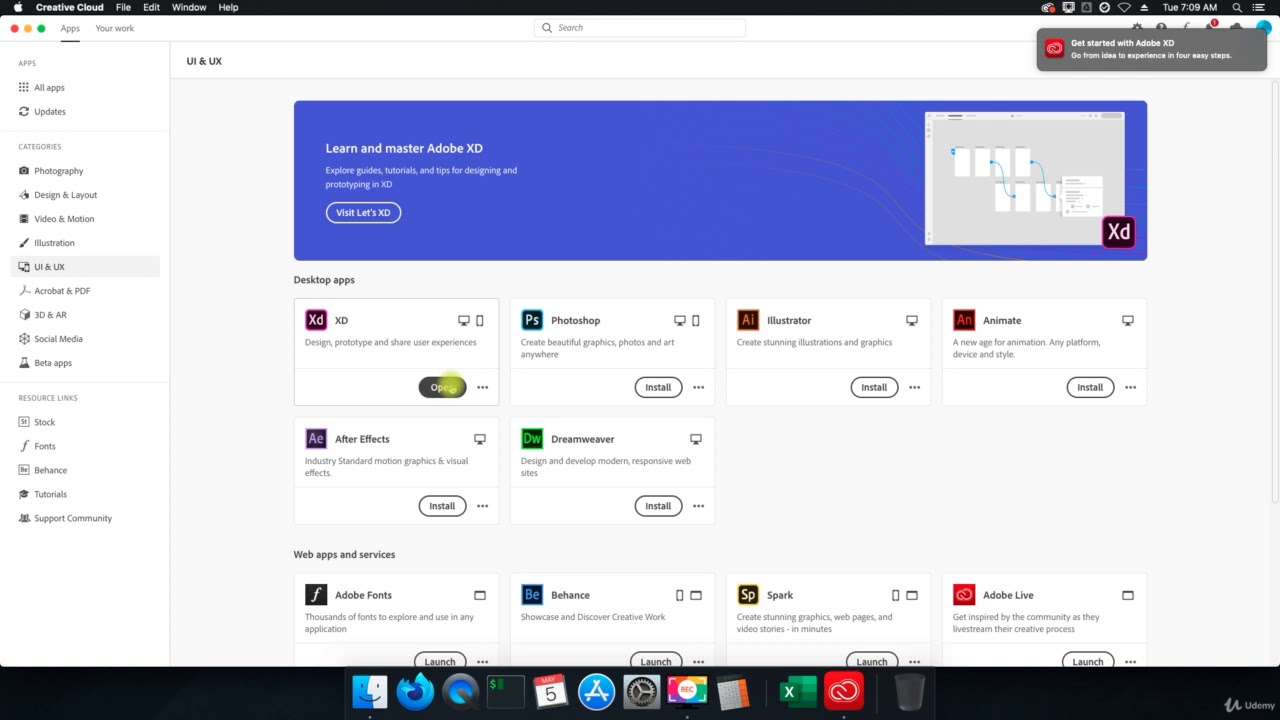The image size is (1280, 720).
Task: Open Tutorials resource link
Action: click(x=85, y=494)
